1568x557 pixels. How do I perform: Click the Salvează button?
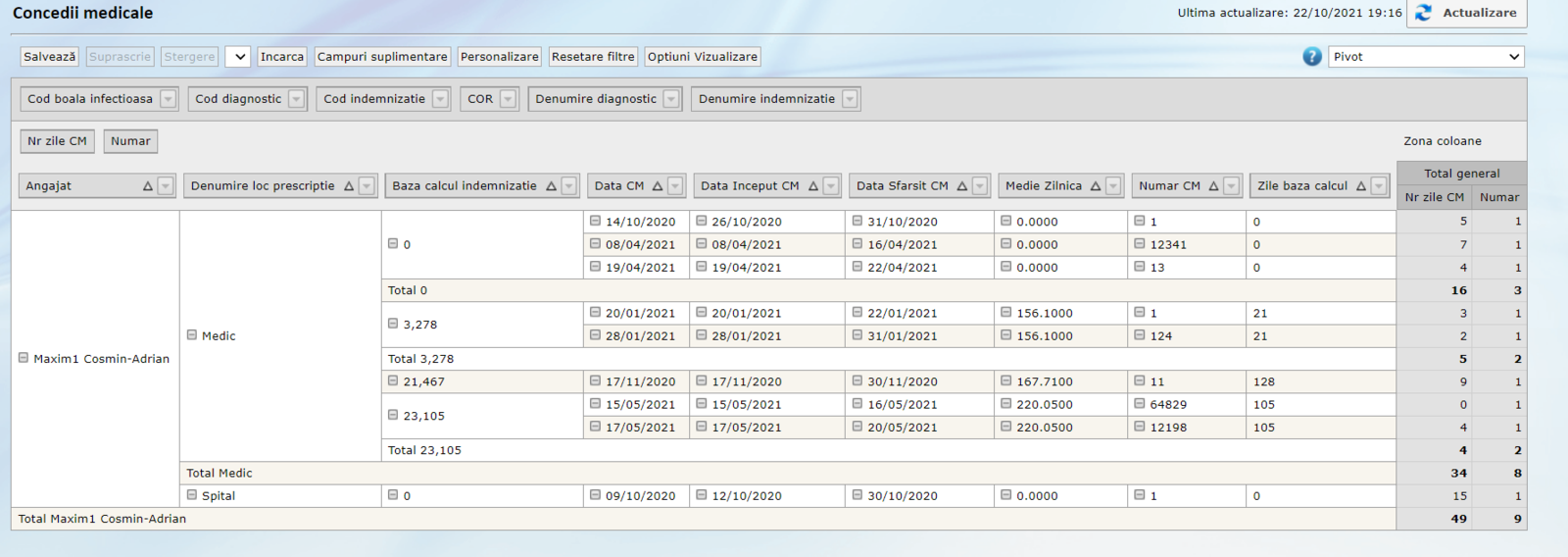click(x=49, y=57)
